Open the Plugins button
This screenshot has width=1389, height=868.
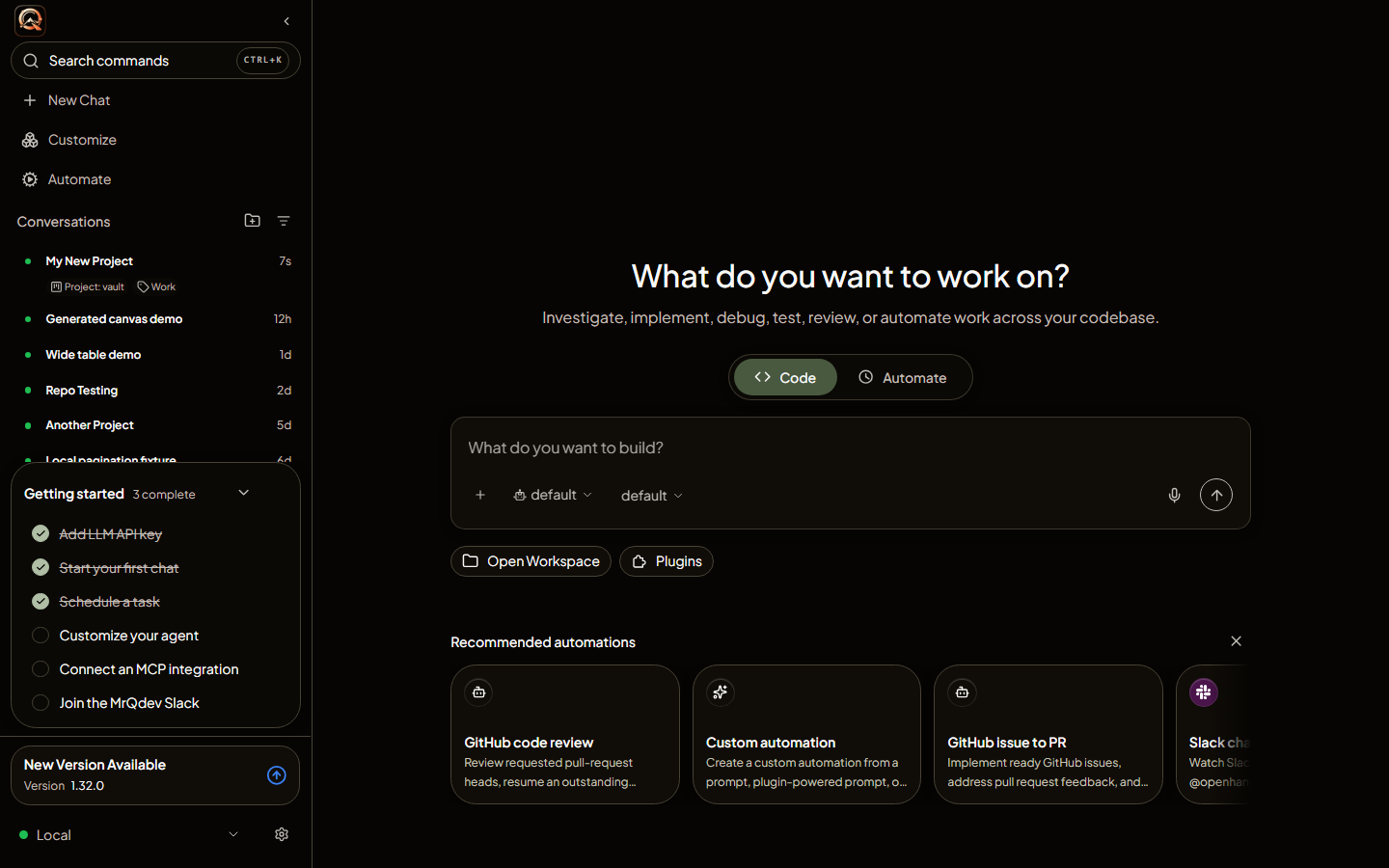667,561
